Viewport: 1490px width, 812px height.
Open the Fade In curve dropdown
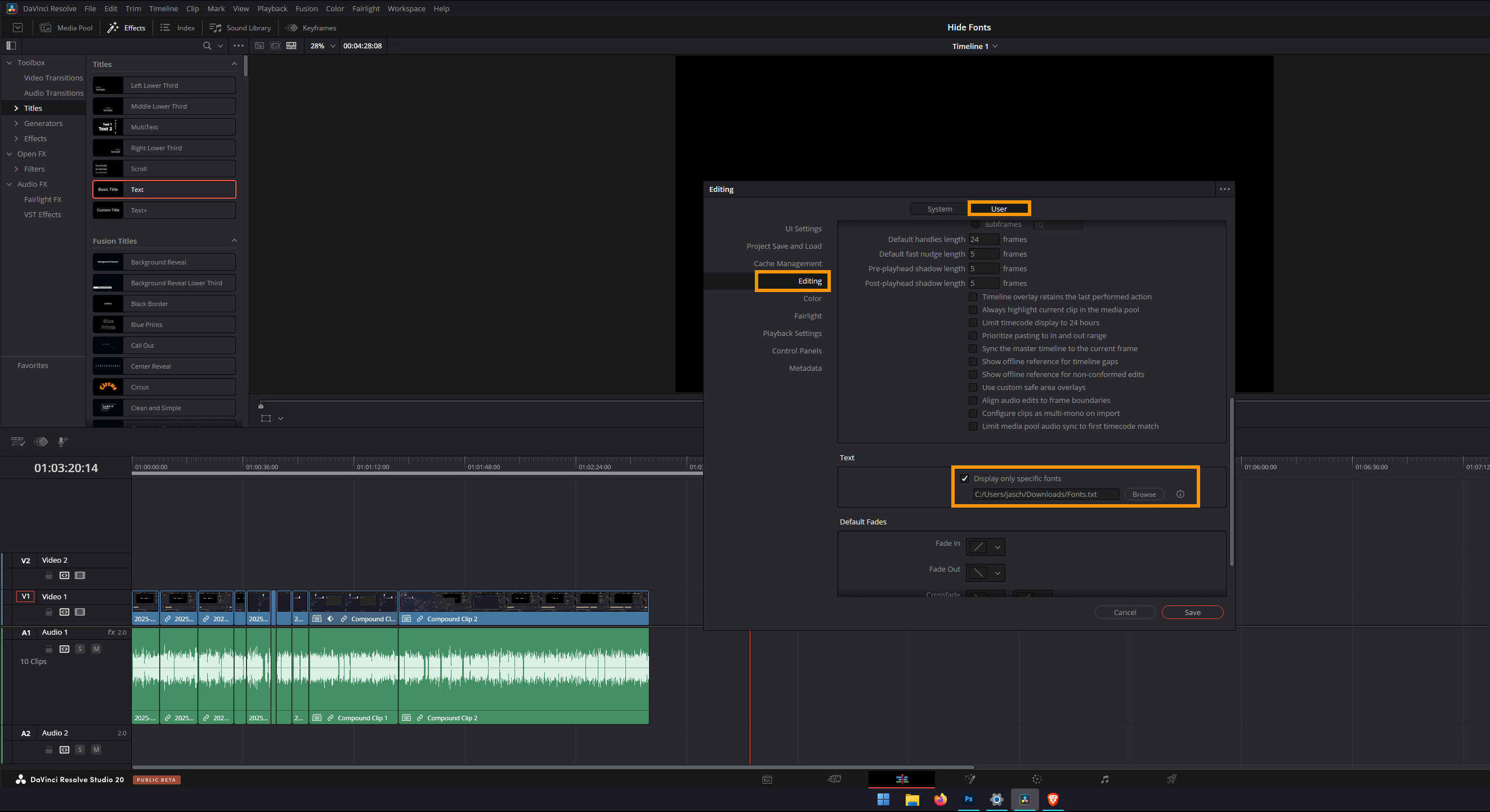[x=986, y=546]
